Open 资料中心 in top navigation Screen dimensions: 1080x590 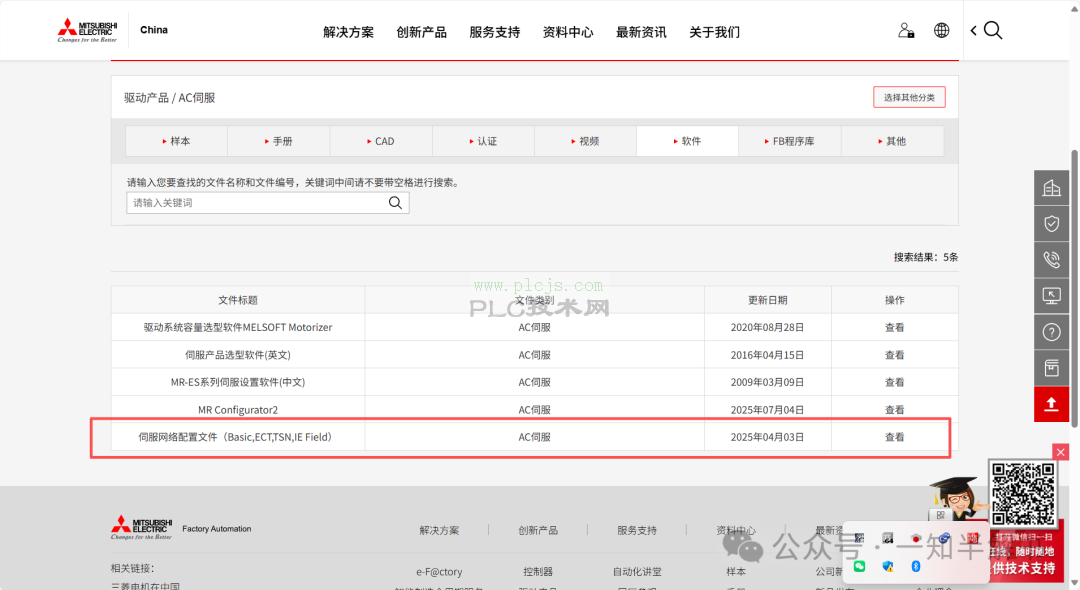coord(568,32)
